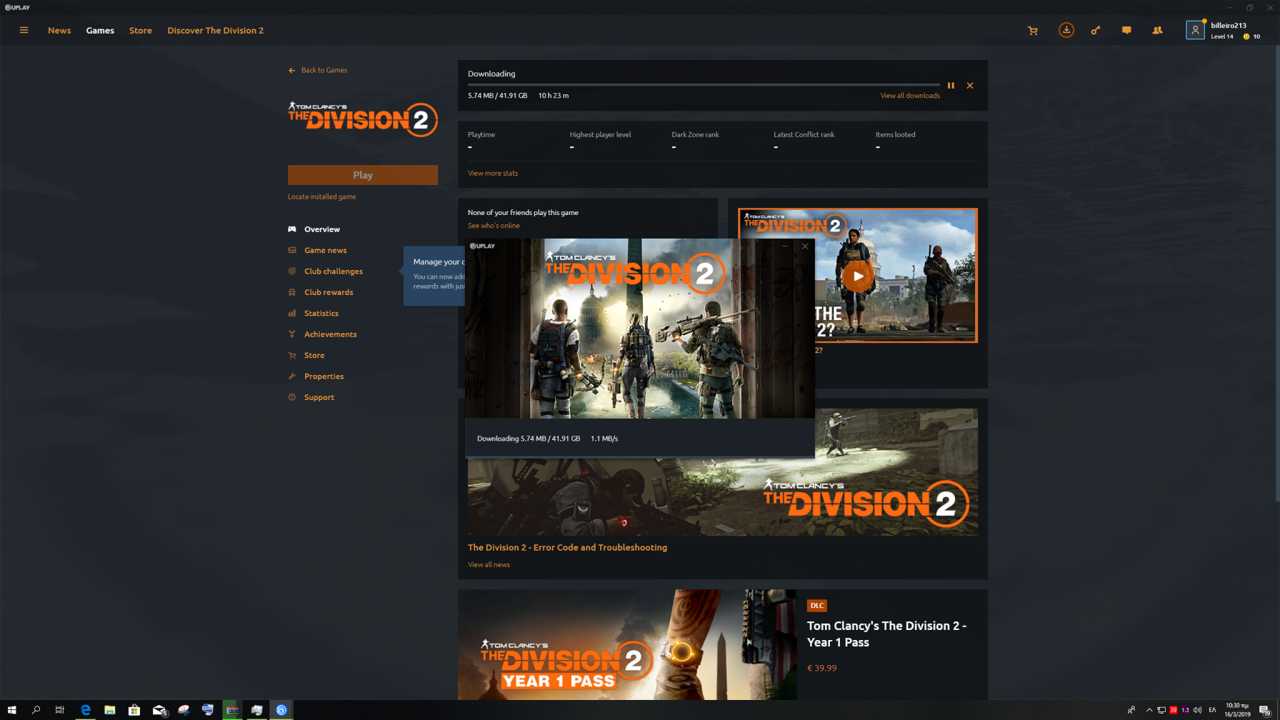1280x720 pixels.
Task: Open Year 1 Pass DLC title
Action: 887,634
